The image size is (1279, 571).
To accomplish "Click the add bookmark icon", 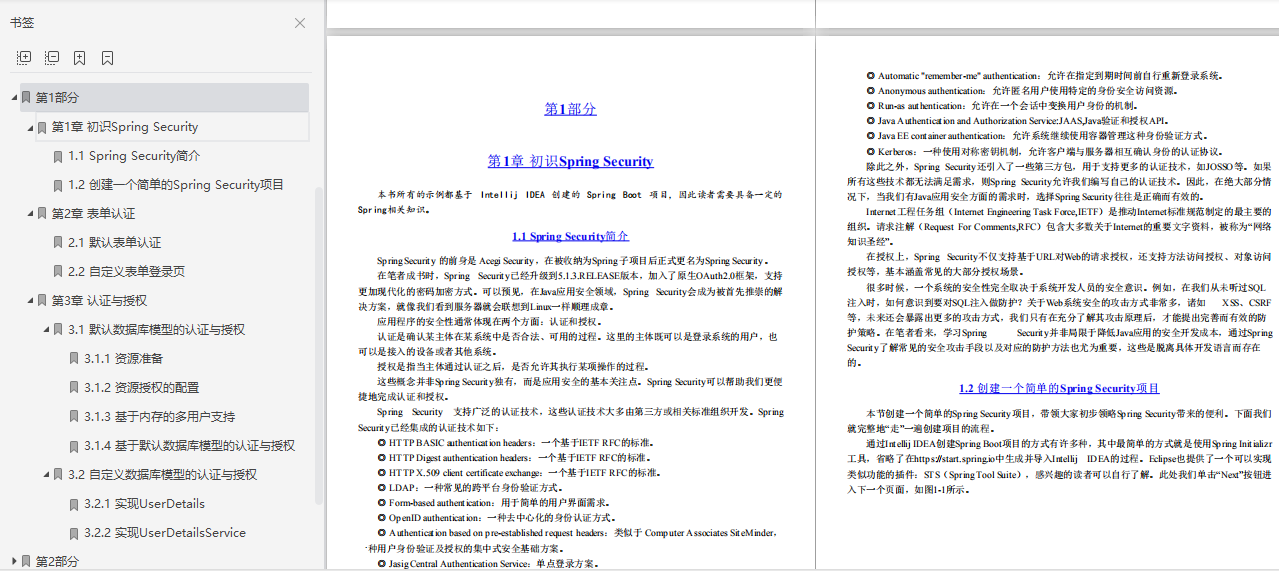I will (80, 58).
